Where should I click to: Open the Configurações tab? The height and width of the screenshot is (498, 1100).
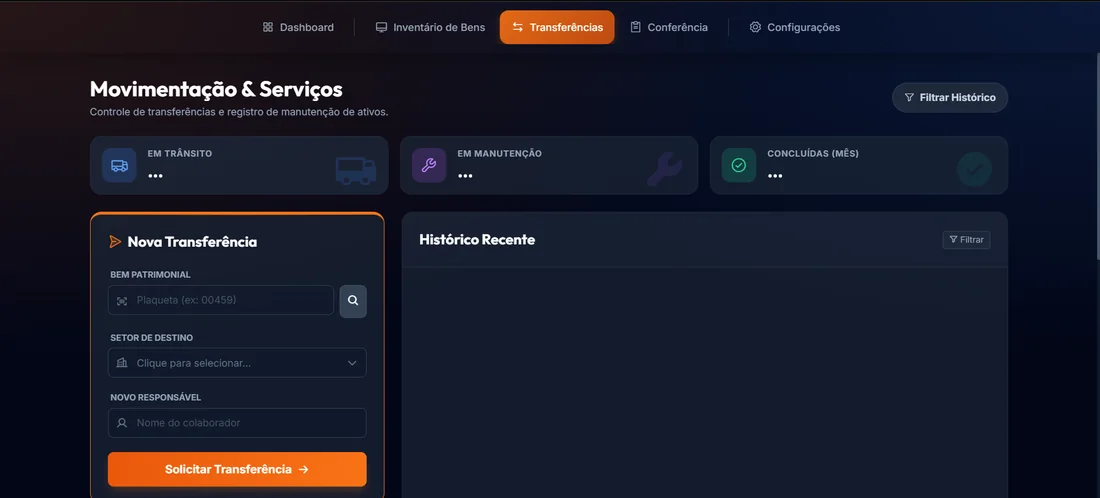tap(795, 27)
